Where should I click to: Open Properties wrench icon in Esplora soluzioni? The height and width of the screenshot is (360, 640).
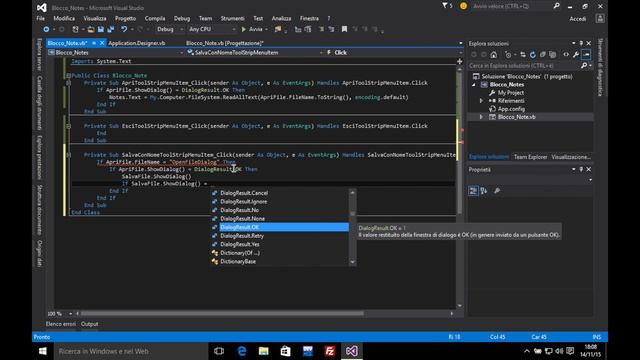pos(576,55)
